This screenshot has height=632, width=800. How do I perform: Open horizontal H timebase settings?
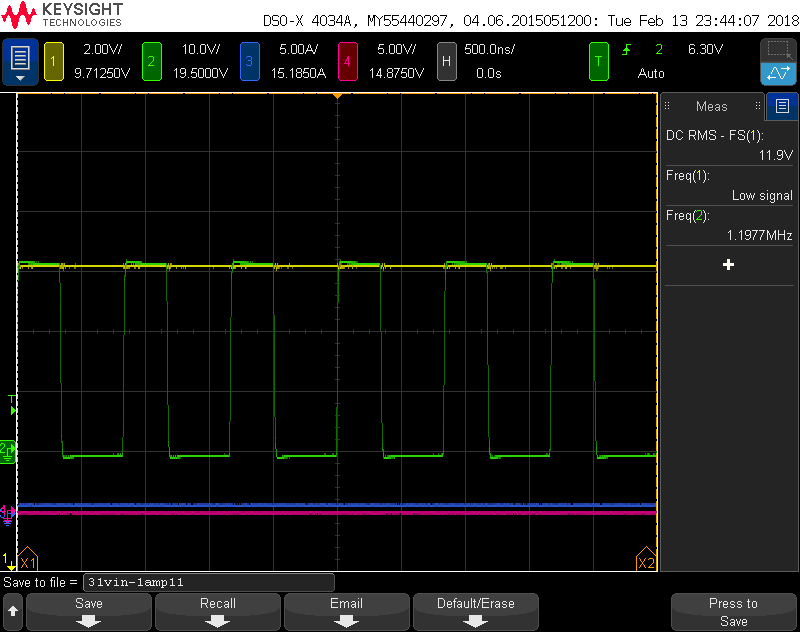click(x=446, y=62)
